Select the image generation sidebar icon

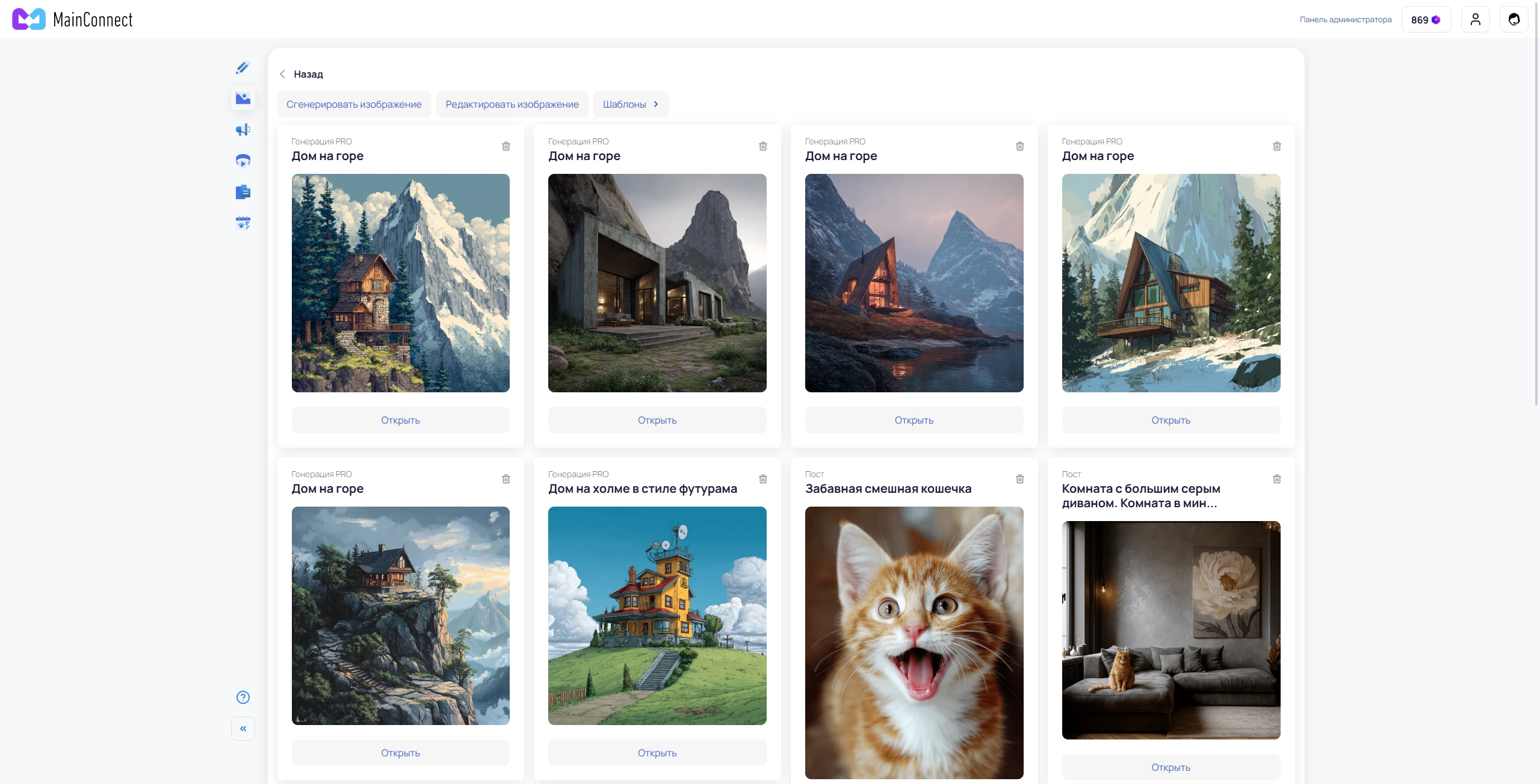click(243, 98)
